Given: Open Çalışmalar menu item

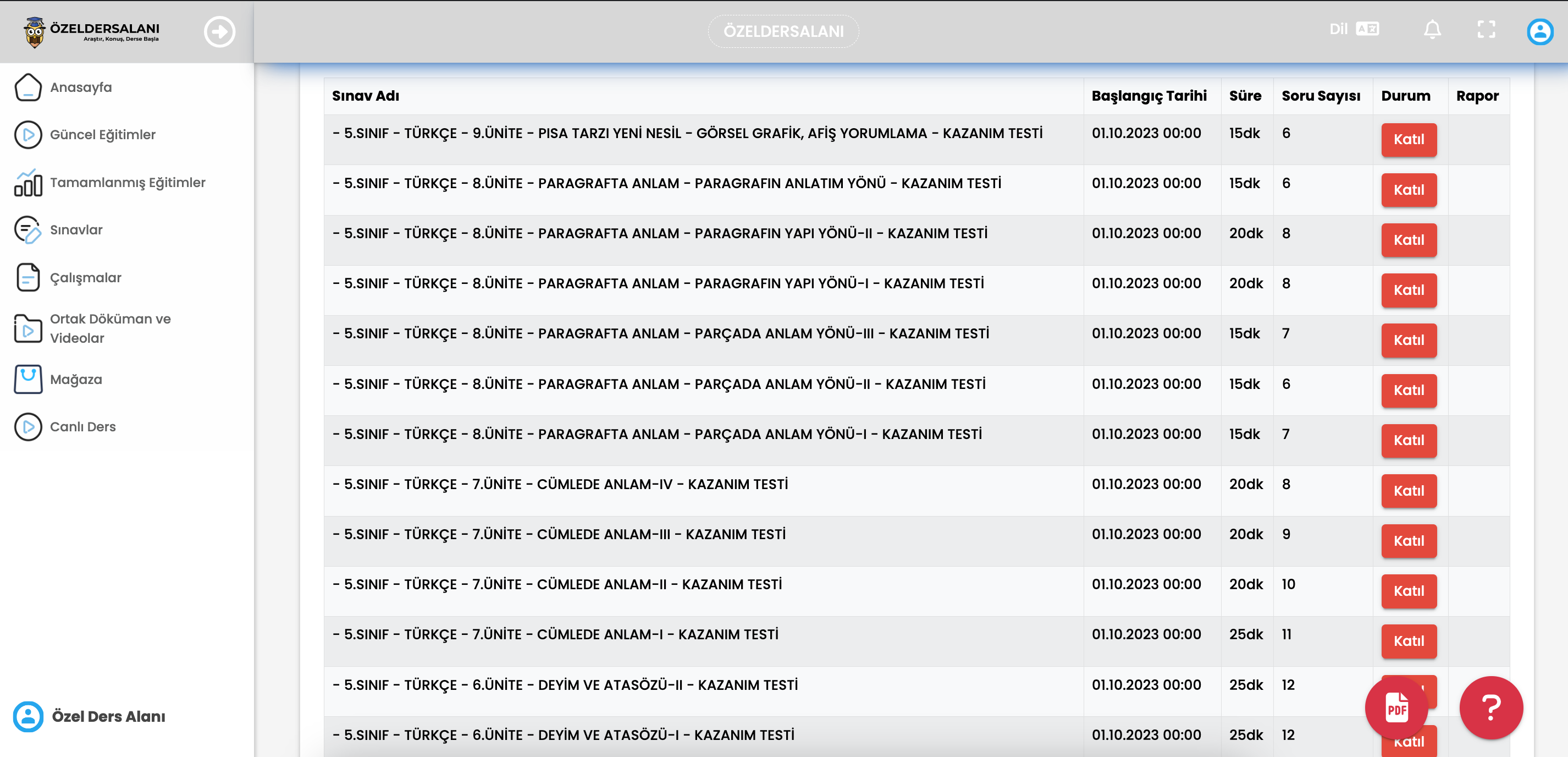Looking at the screenshot, I should (x=85, y=278).
